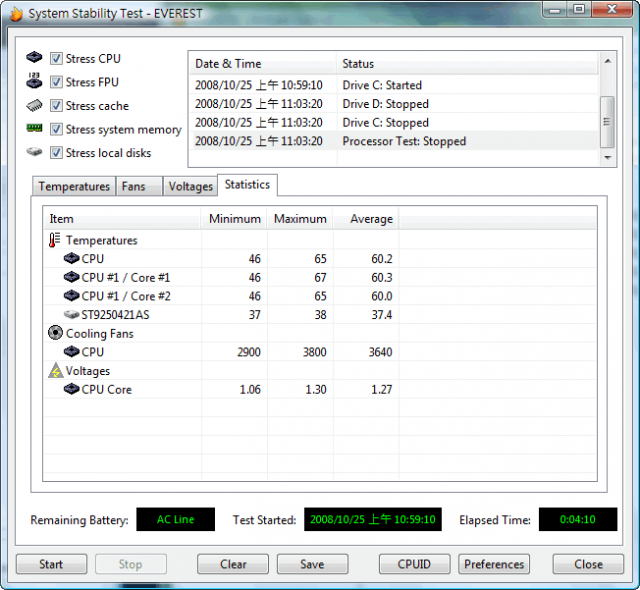Click the FPU icon beside Stress FPU
The height and width of the screenshot is (590, 640).
click(34, 80)
